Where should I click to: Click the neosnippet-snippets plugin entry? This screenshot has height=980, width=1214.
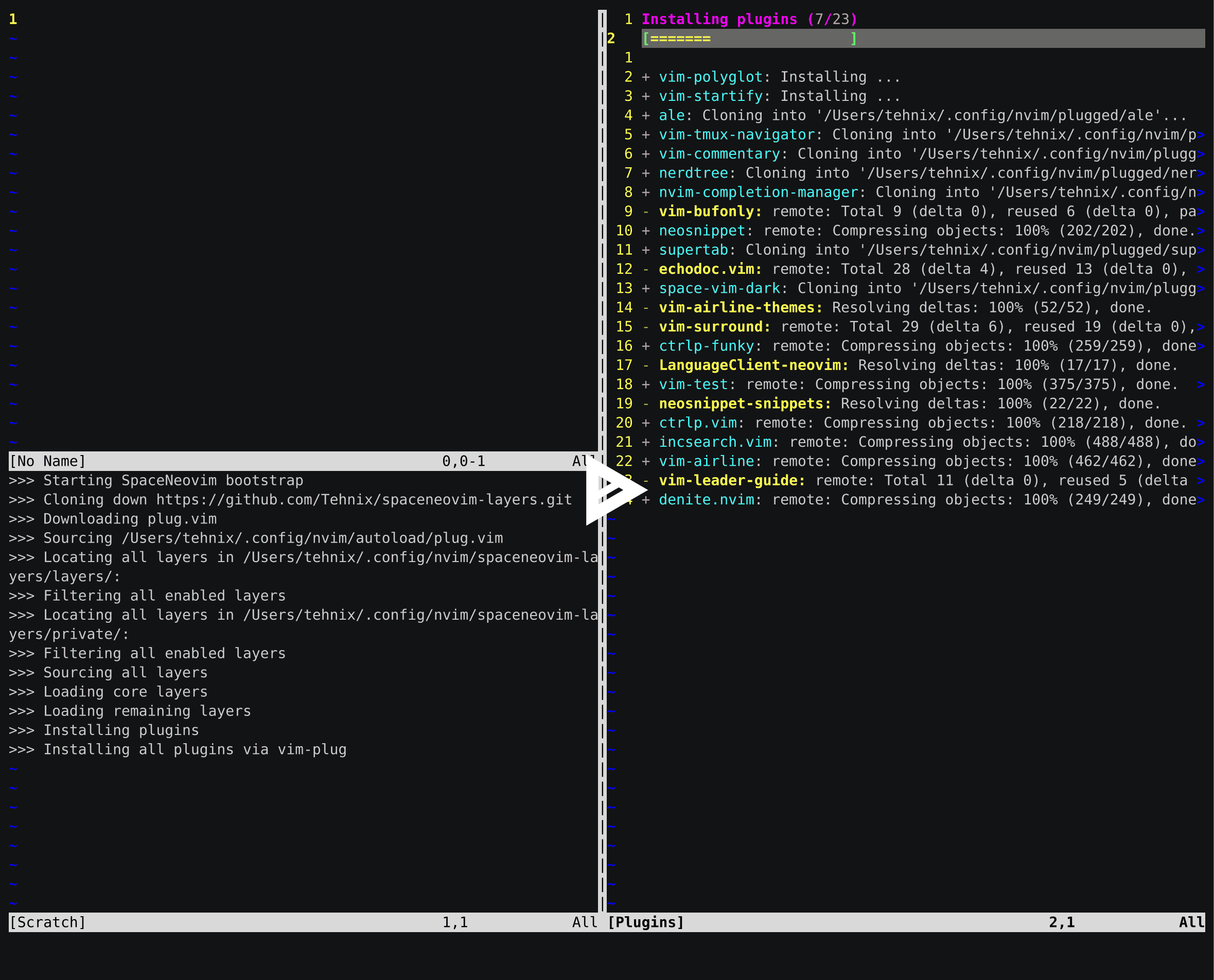[x=901, y=403]
